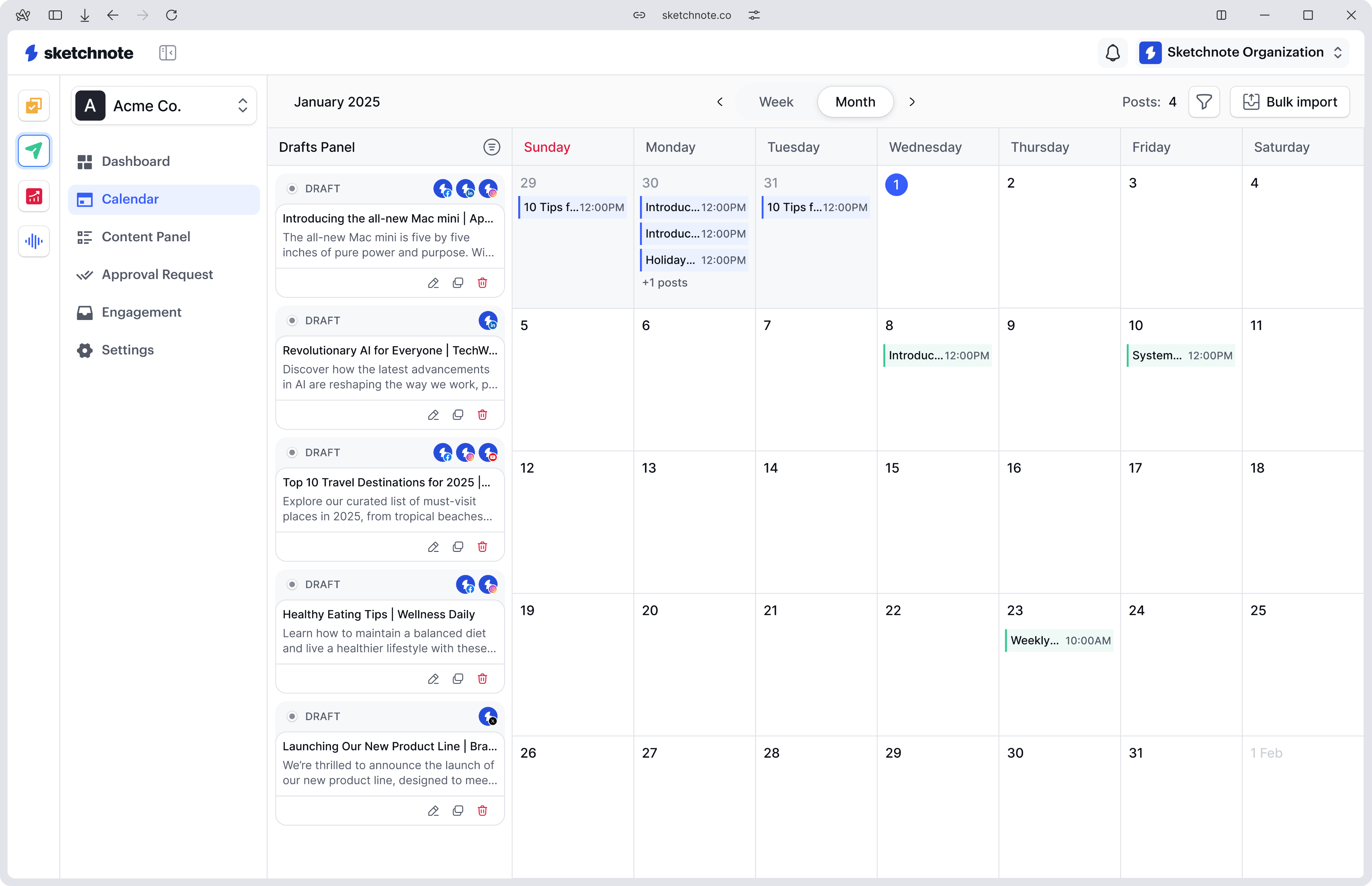Viewport: 1372px width, 886px height.
Task: Expand +1 posts on December 30
Action: point(664,282)
